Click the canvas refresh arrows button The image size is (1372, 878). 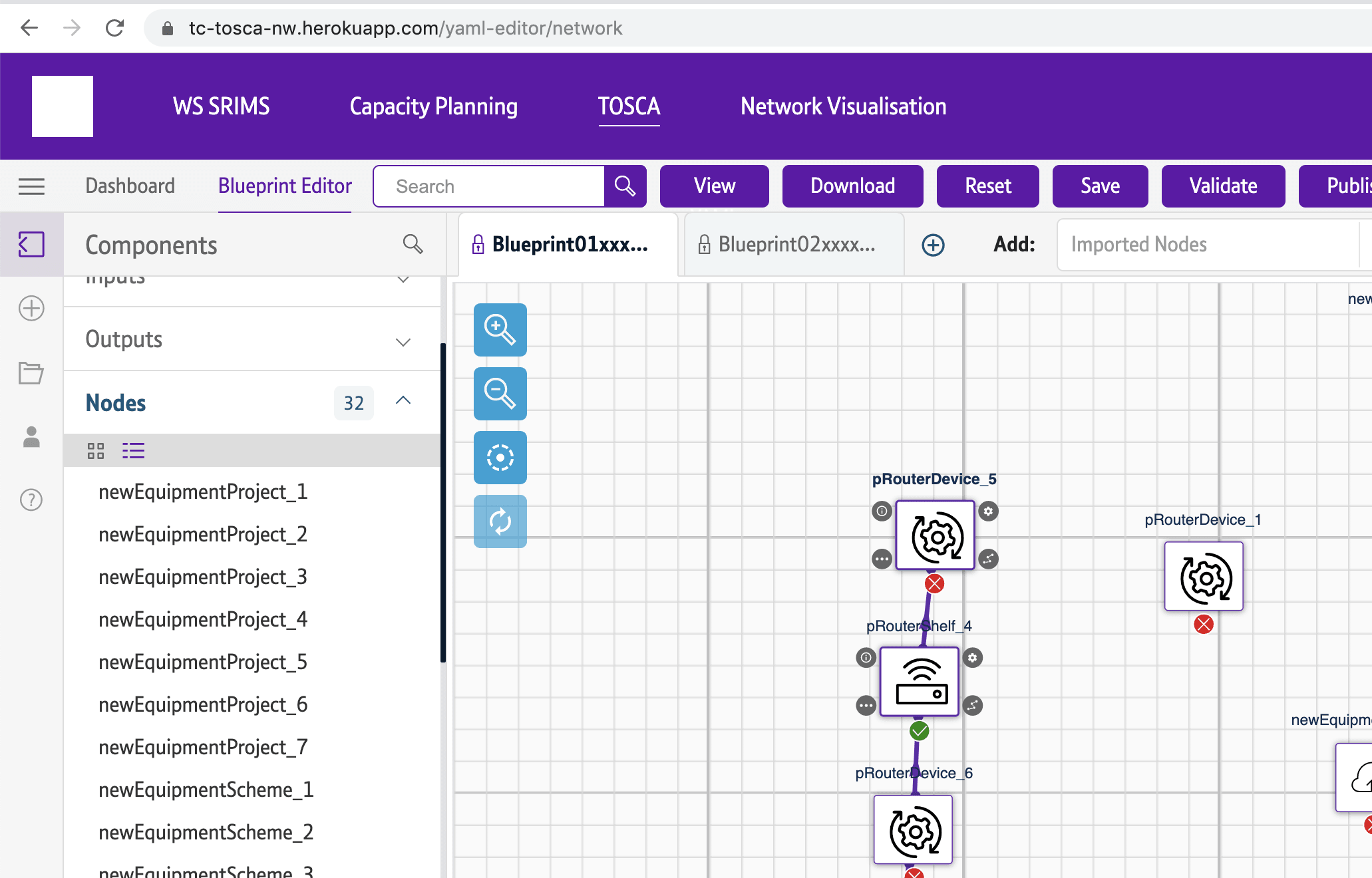tap(500, 521)
